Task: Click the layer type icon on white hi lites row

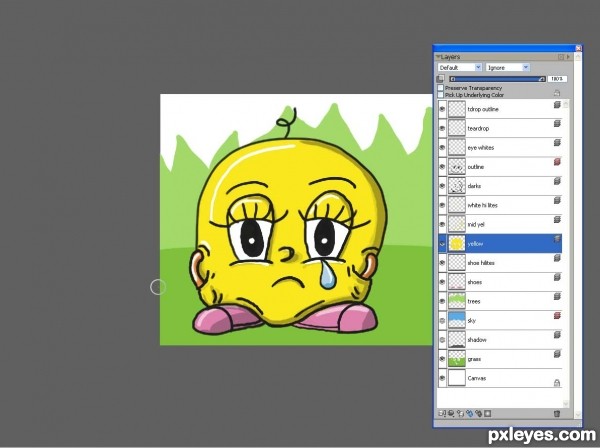Action: click(x=557, y=200)
